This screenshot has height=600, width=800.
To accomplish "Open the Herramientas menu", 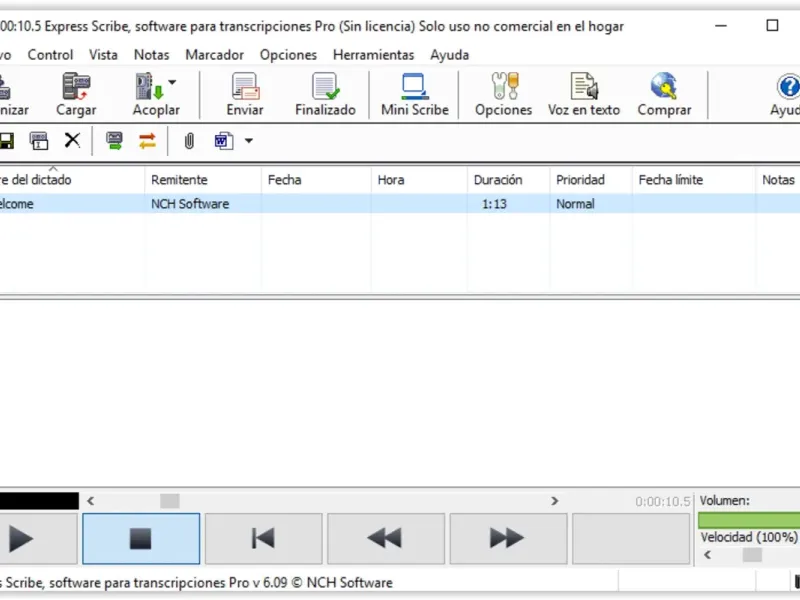I will 373,55.
